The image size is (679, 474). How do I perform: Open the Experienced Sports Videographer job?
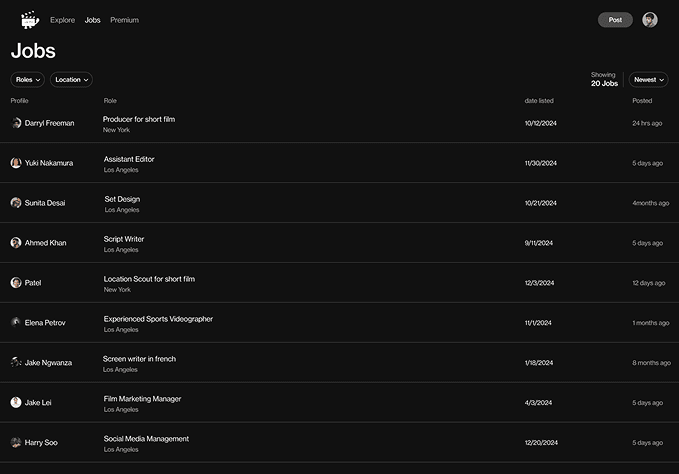158,319
